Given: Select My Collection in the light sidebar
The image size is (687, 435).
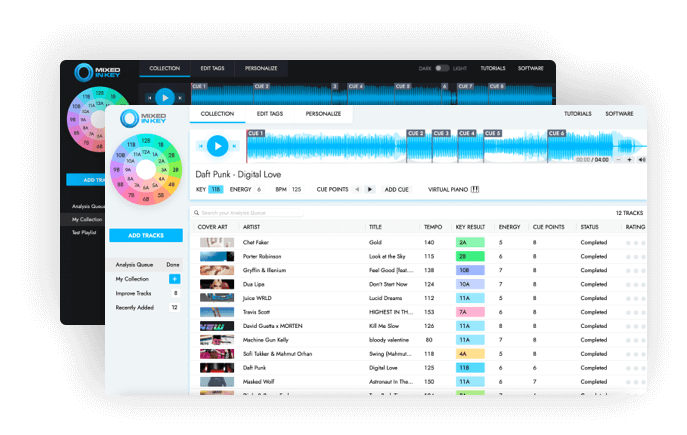Looking at the screenshot, I should pyautogui.click(x=132, y=279).
